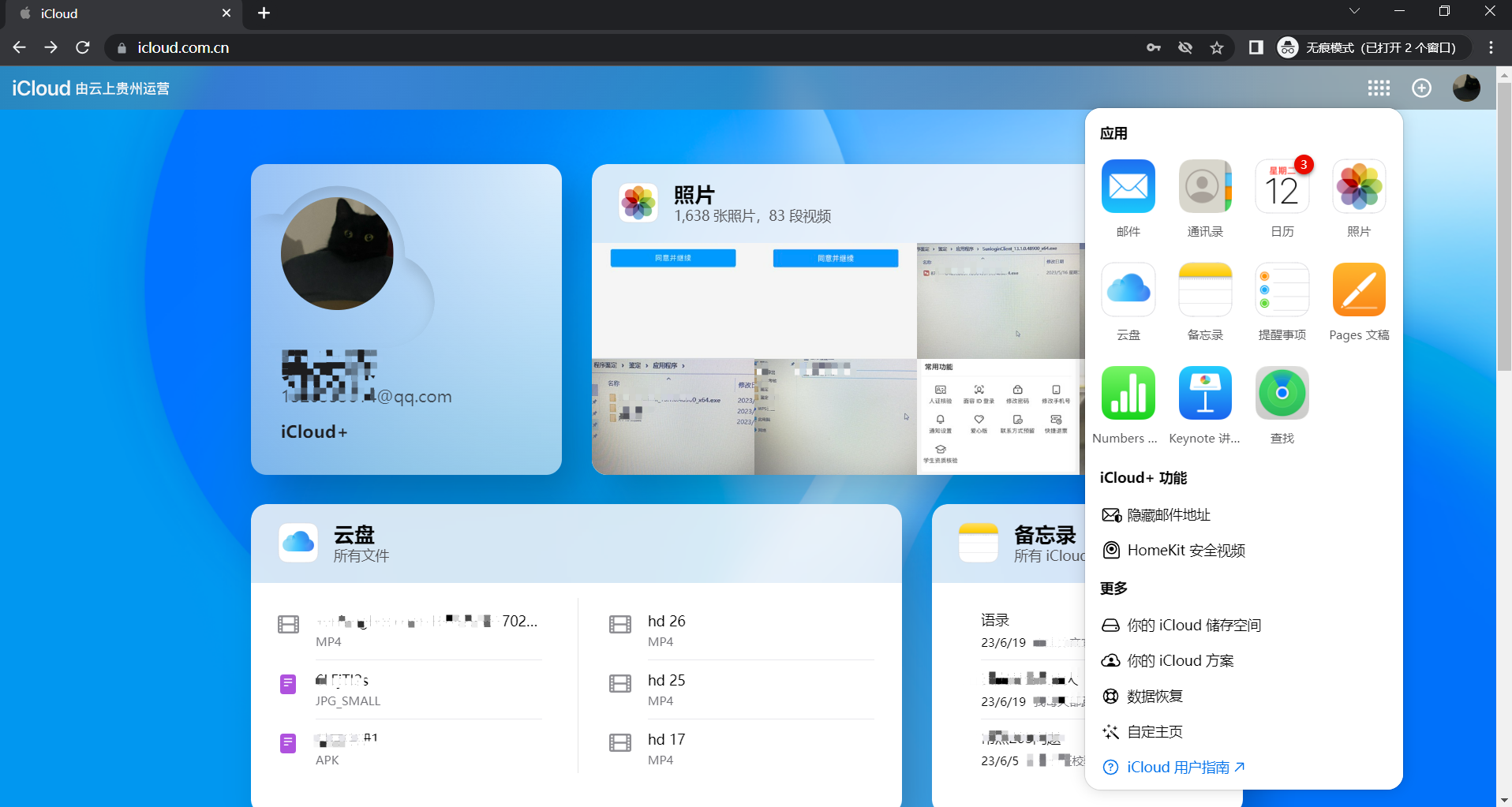Image resolution: width=1512 pixels, height=807 pixels.
Task: Open the Calendar (日历) app icon
Action: pos(1282,186)
